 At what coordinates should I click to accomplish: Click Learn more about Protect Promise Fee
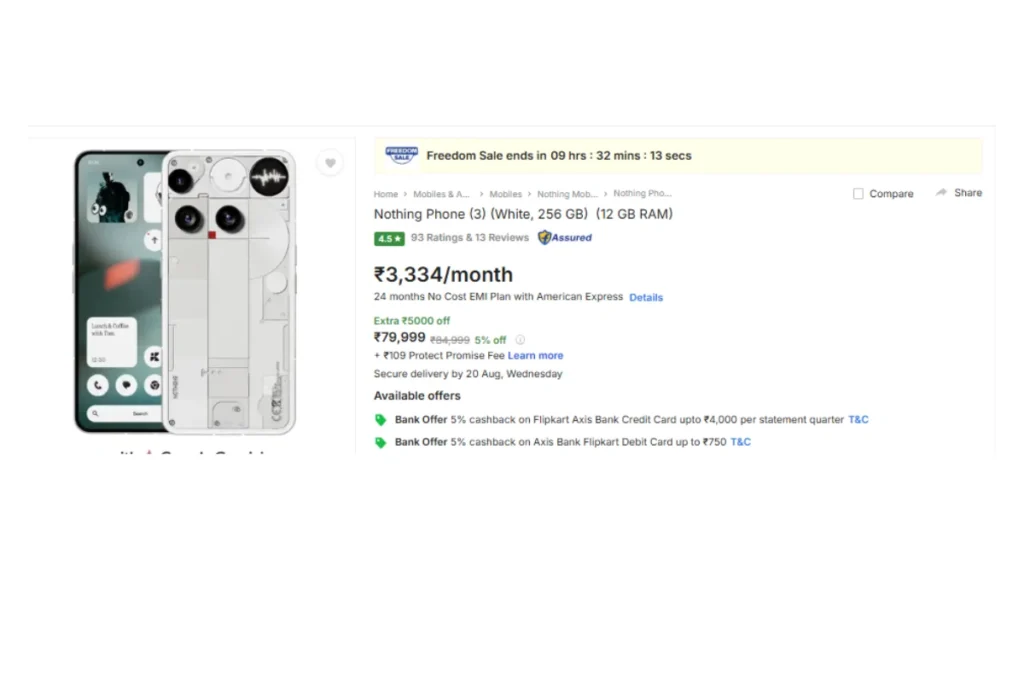tap(535, 356)
